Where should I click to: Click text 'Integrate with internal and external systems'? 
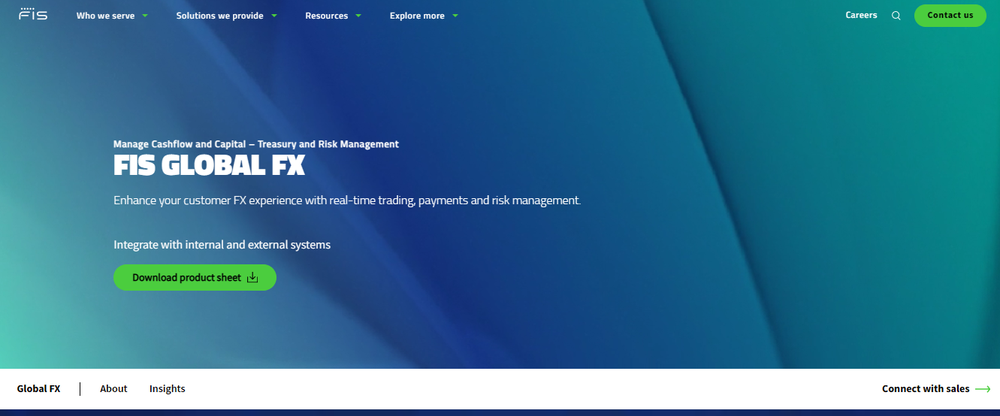click(x=222, y=244)
